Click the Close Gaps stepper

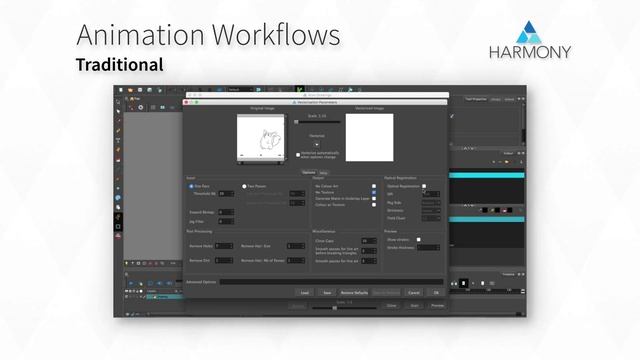pyautogui.click(x=369, y=241)
